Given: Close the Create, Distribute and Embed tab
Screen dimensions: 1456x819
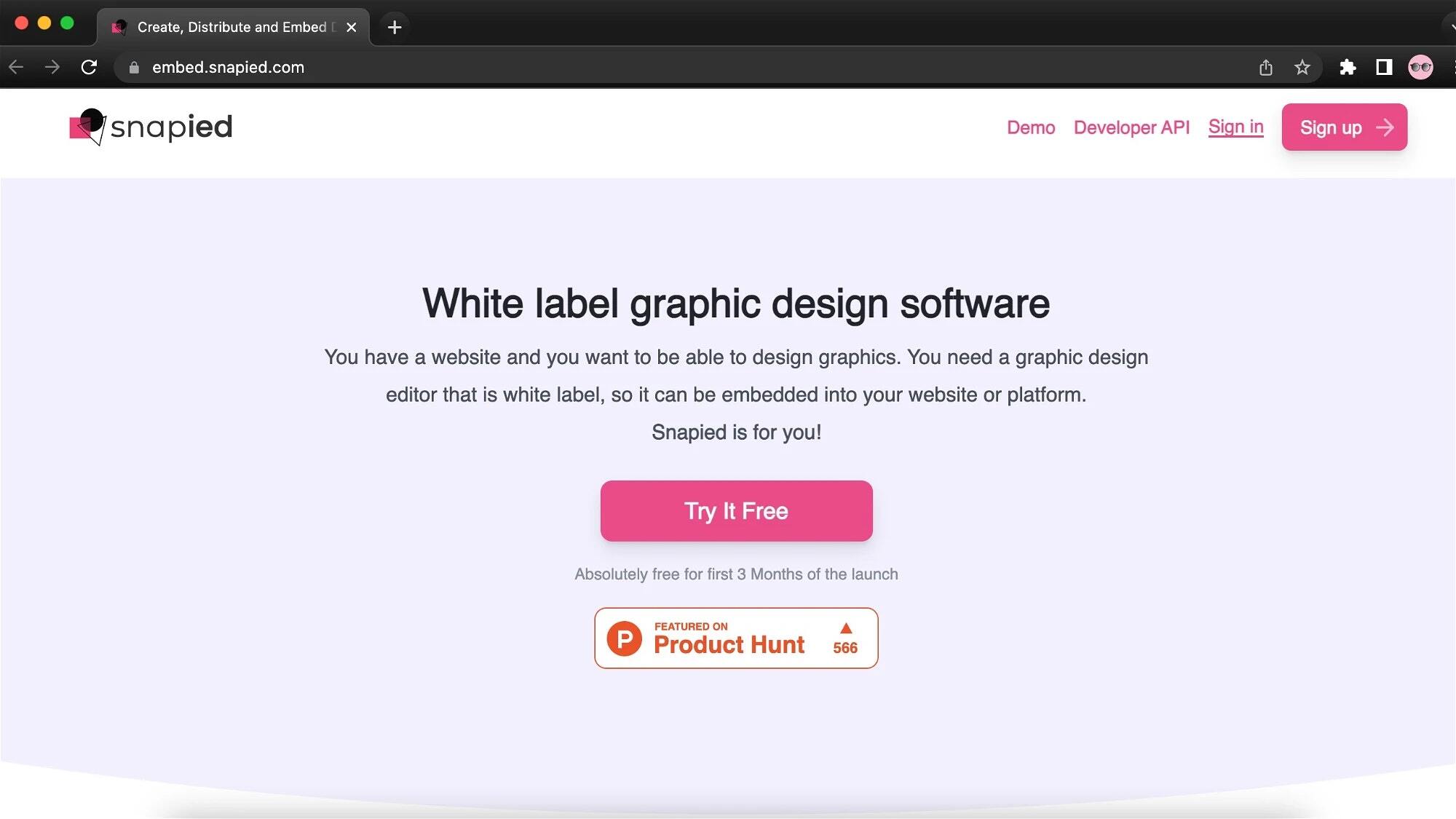Looking at the screenshot, I should [352, 27].
